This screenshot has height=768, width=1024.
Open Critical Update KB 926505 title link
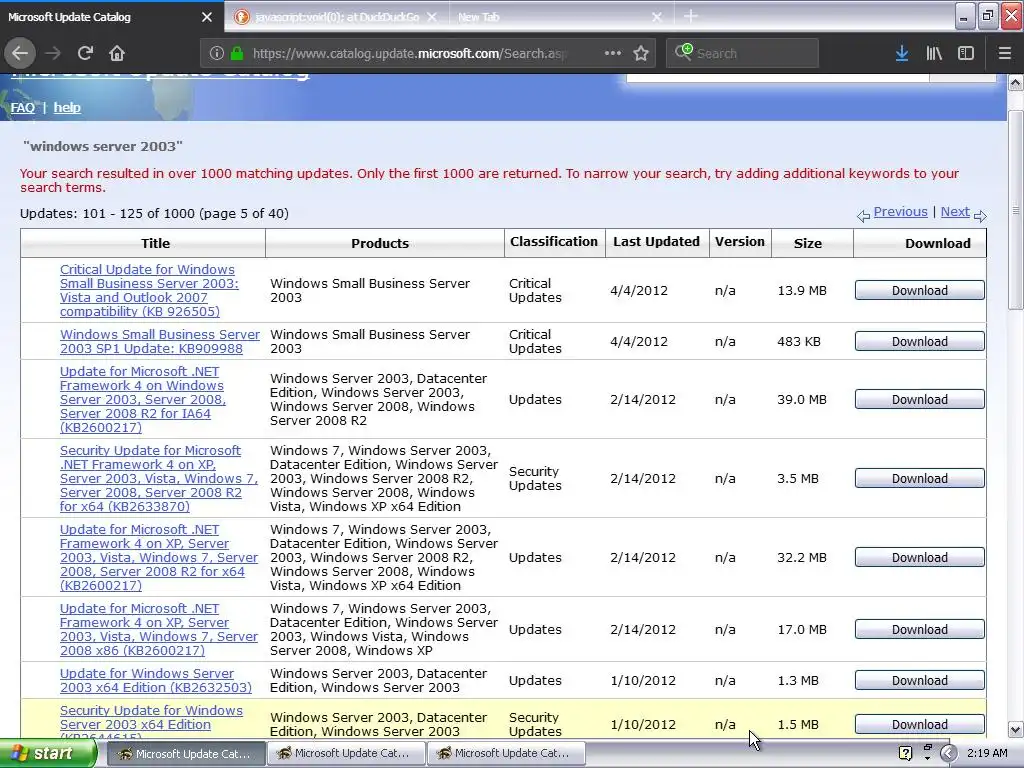point(150,291)
